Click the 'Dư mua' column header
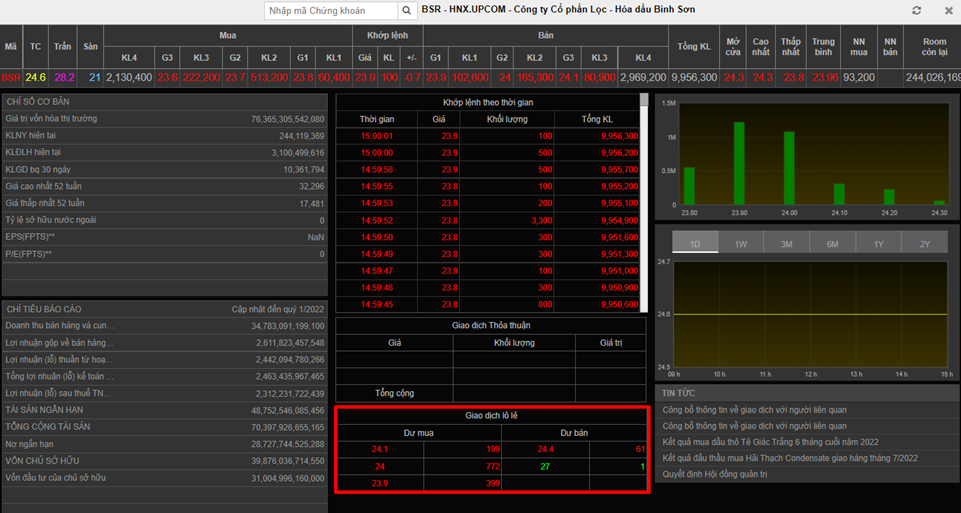Viewport: 961px width, 513px height. pyautogui.click(x=419, y=433)
